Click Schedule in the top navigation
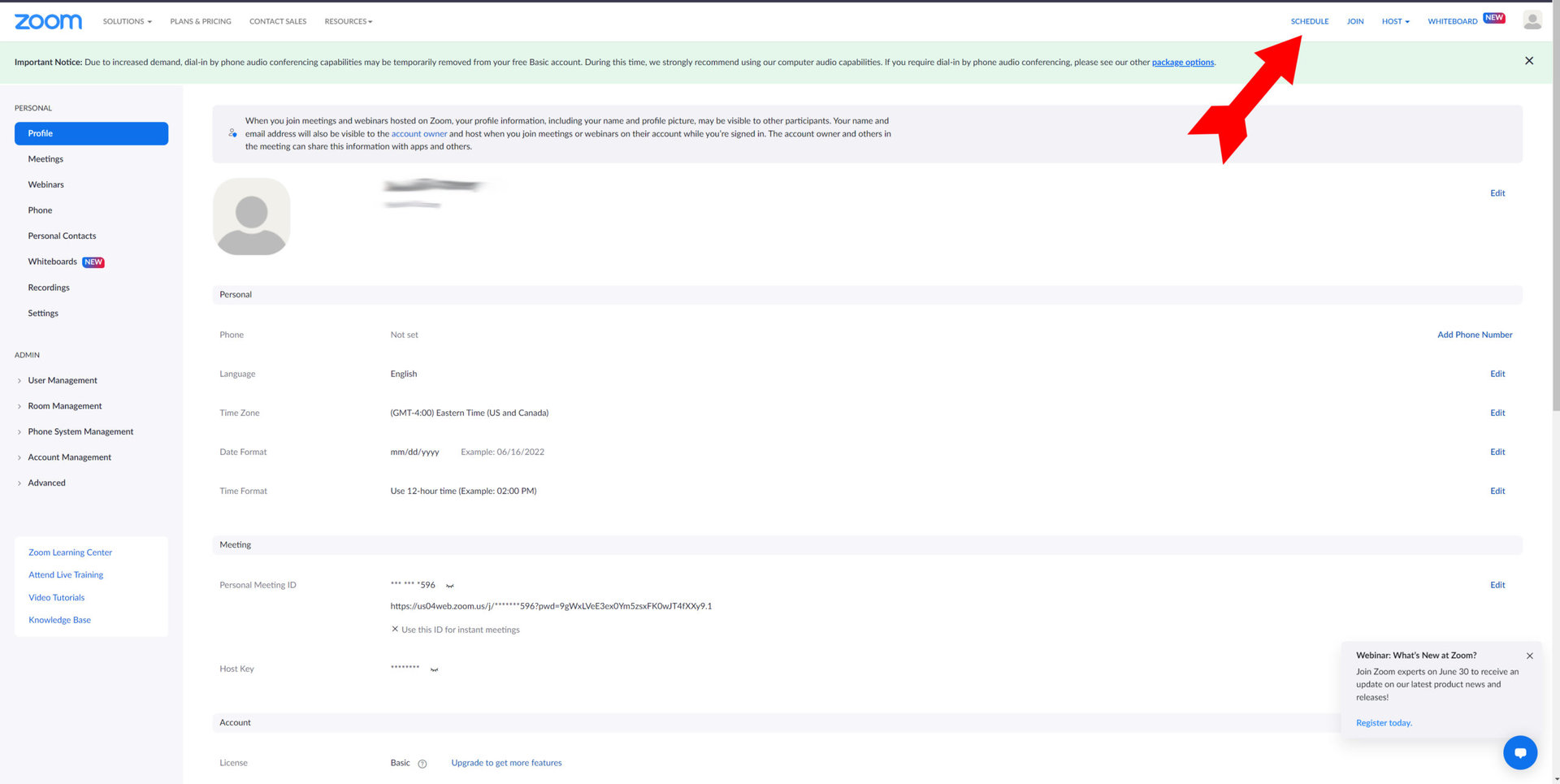Image resolution: width=1560 pixels, height=784 pixels. tap(1309, 21)
